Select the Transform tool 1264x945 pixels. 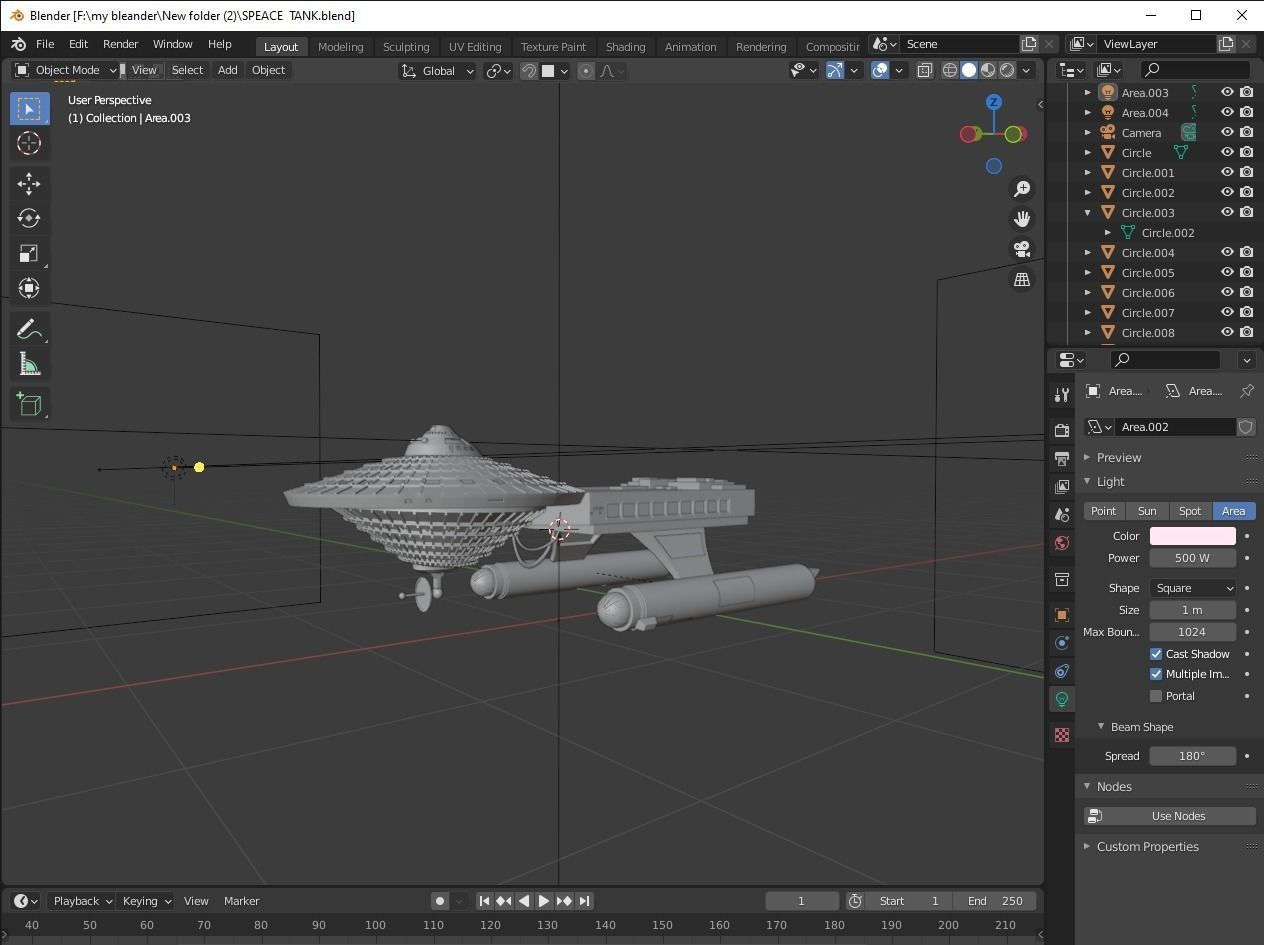(29, 289)
